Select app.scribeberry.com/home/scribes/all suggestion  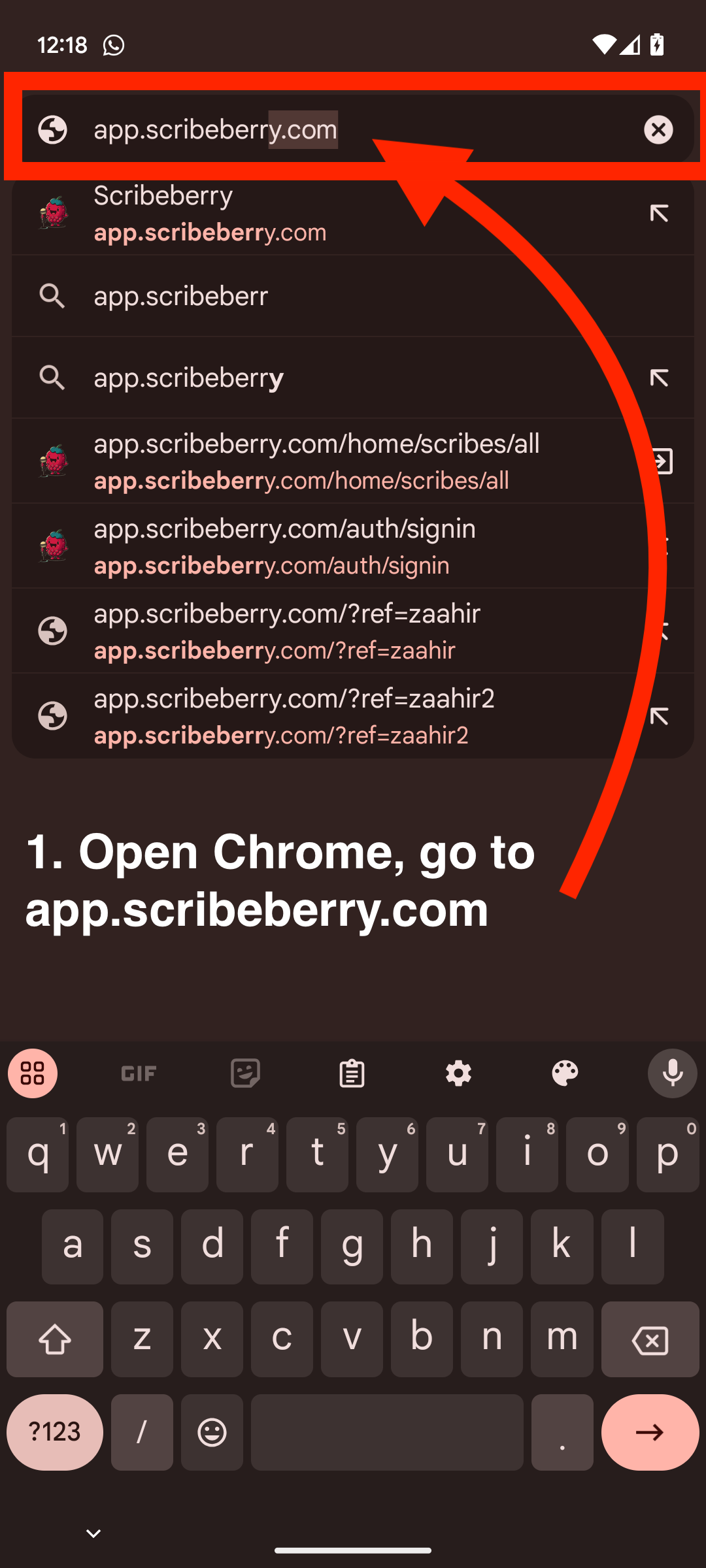(353, 461)
